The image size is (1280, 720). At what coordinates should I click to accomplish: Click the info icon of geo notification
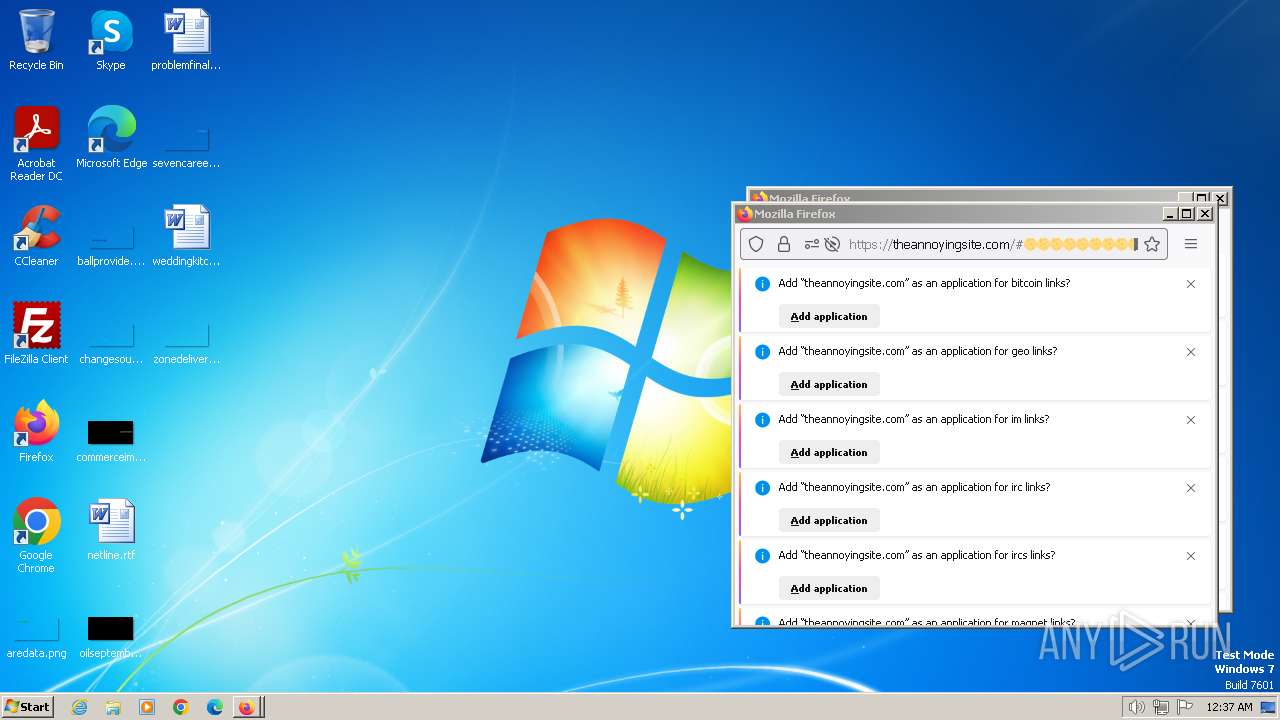(762, 352)
